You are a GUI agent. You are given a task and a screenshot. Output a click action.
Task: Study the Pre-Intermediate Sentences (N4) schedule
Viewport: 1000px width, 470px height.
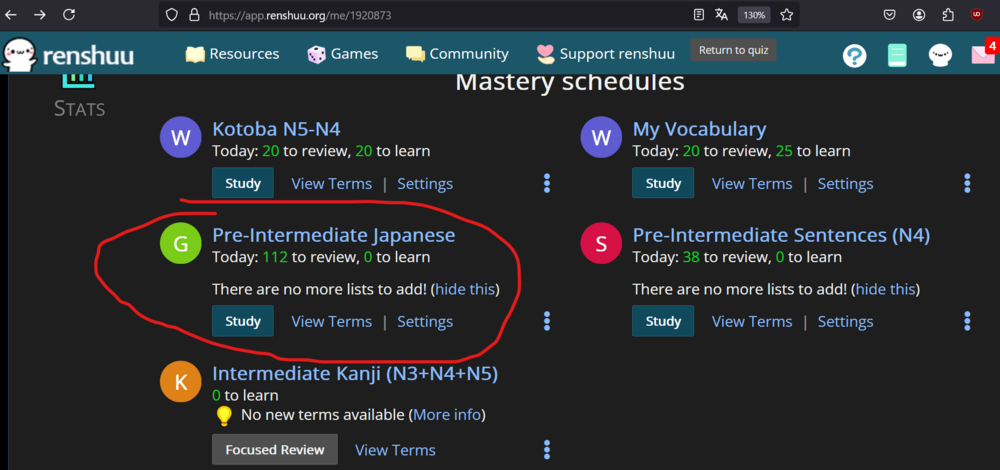[x=663, y=321]
